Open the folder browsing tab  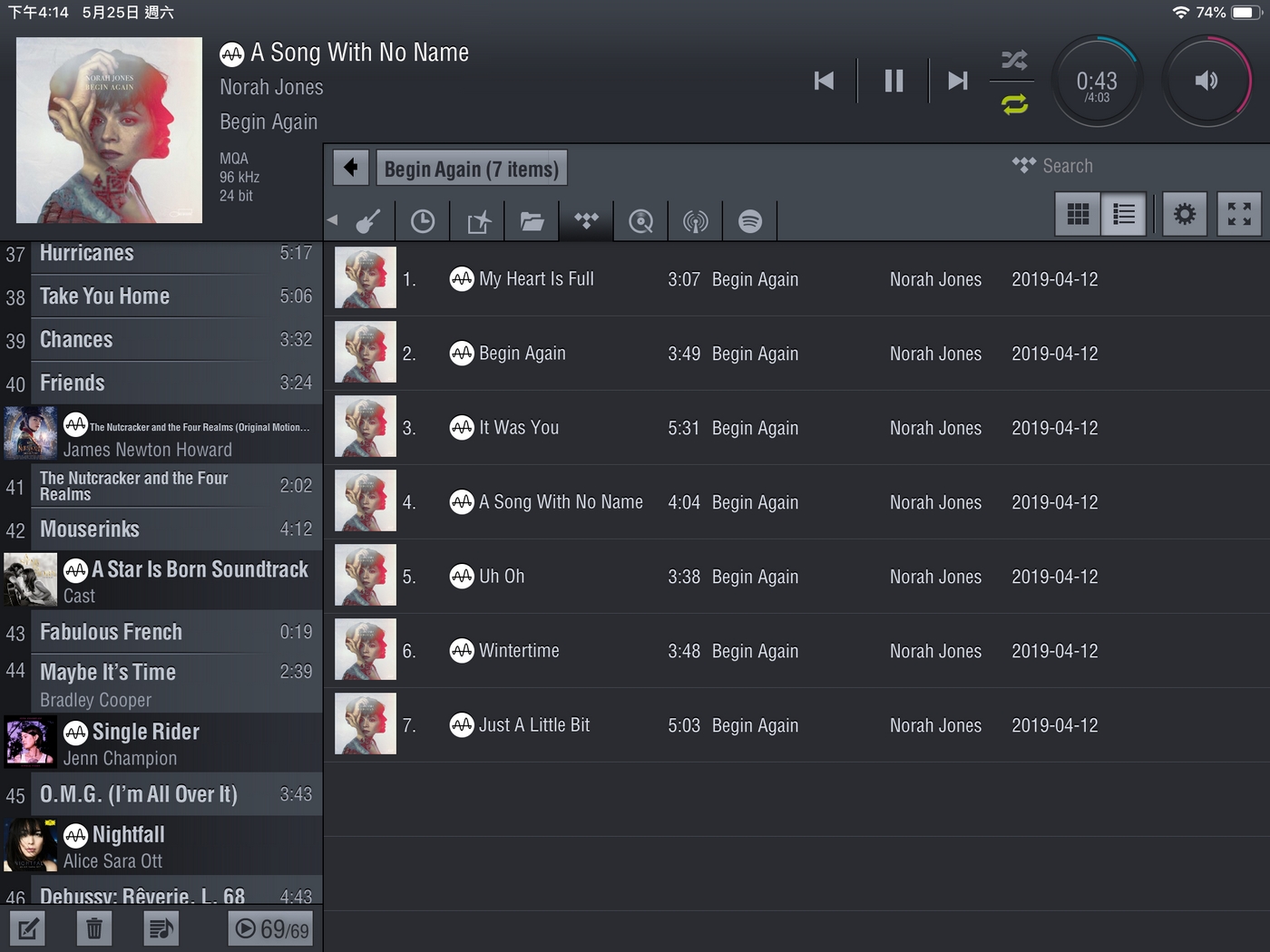click(x=532, y=221)
